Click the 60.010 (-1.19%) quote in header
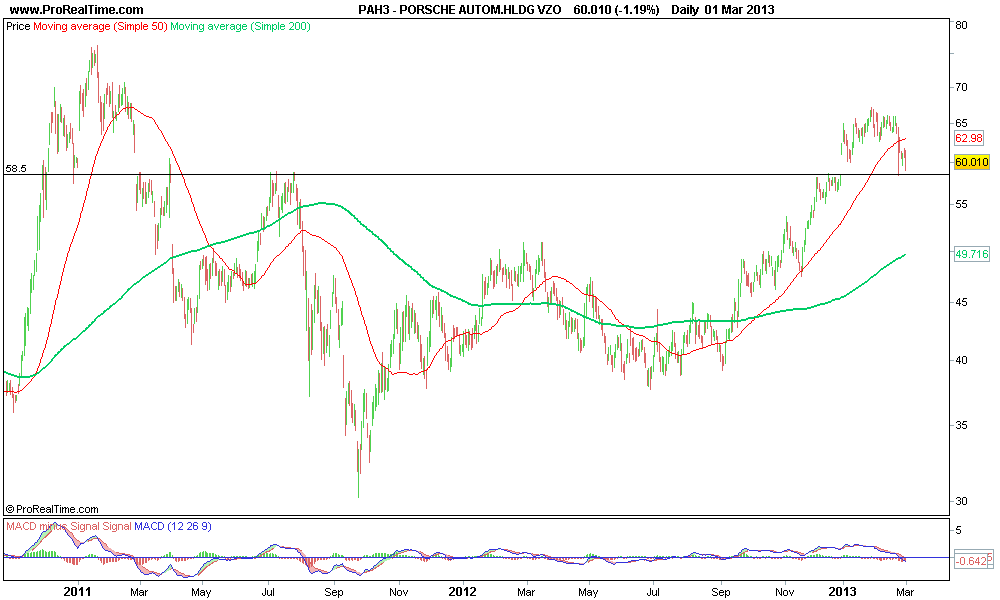The image size is (1000, 600). 616,10
